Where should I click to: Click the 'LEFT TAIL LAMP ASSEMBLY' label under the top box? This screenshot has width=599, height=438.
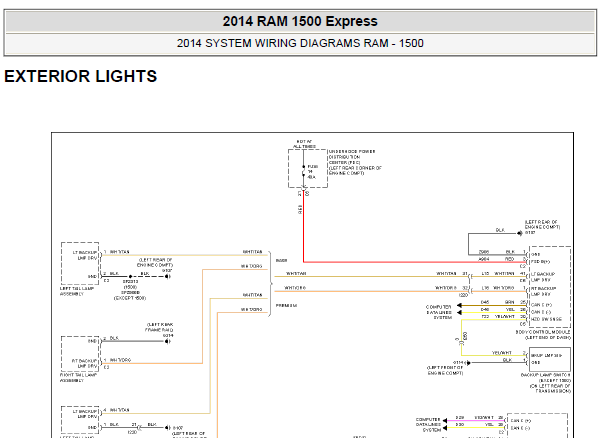(77, 291)
